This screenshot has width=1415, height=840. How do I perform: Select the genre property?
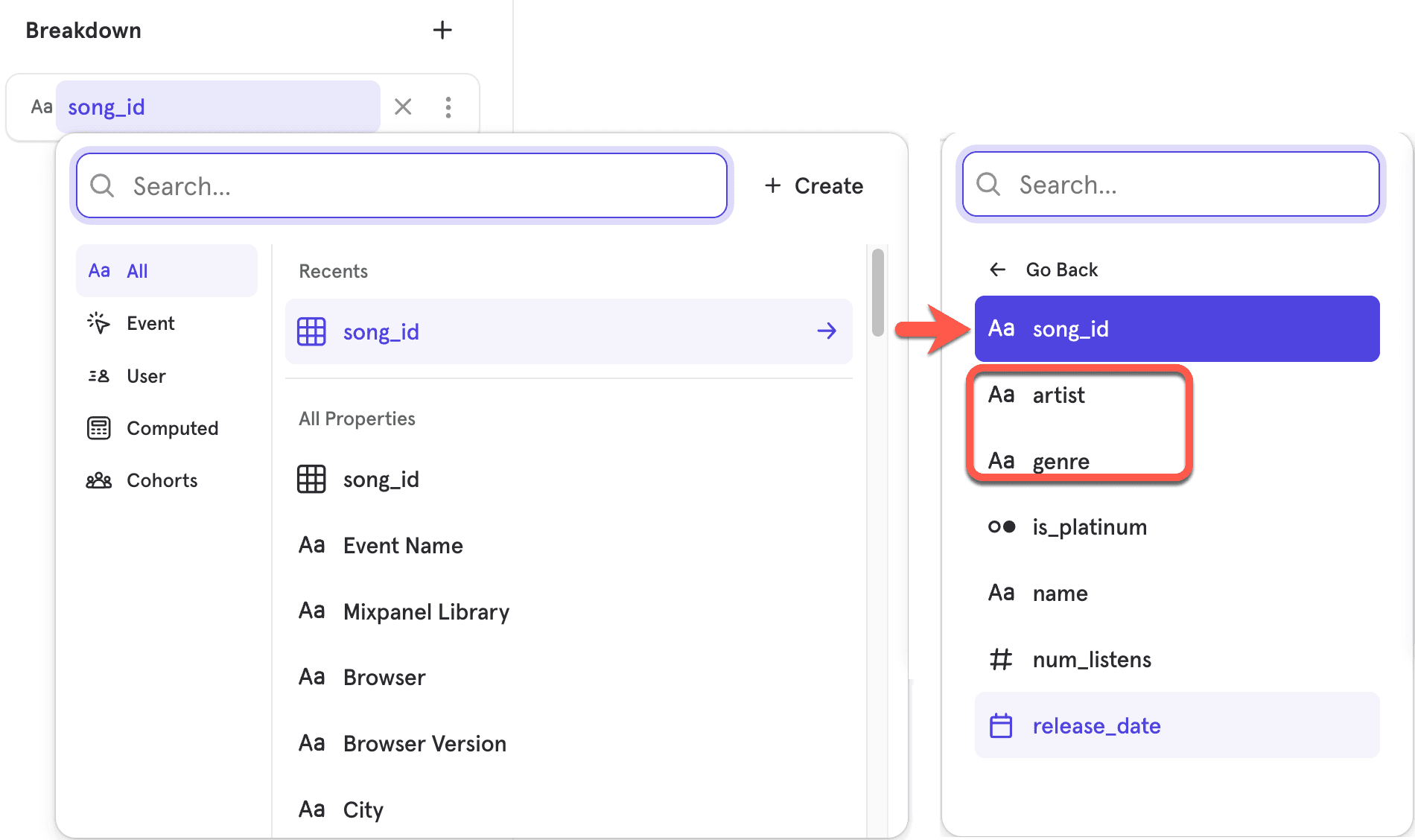[x=1060, y=461]
